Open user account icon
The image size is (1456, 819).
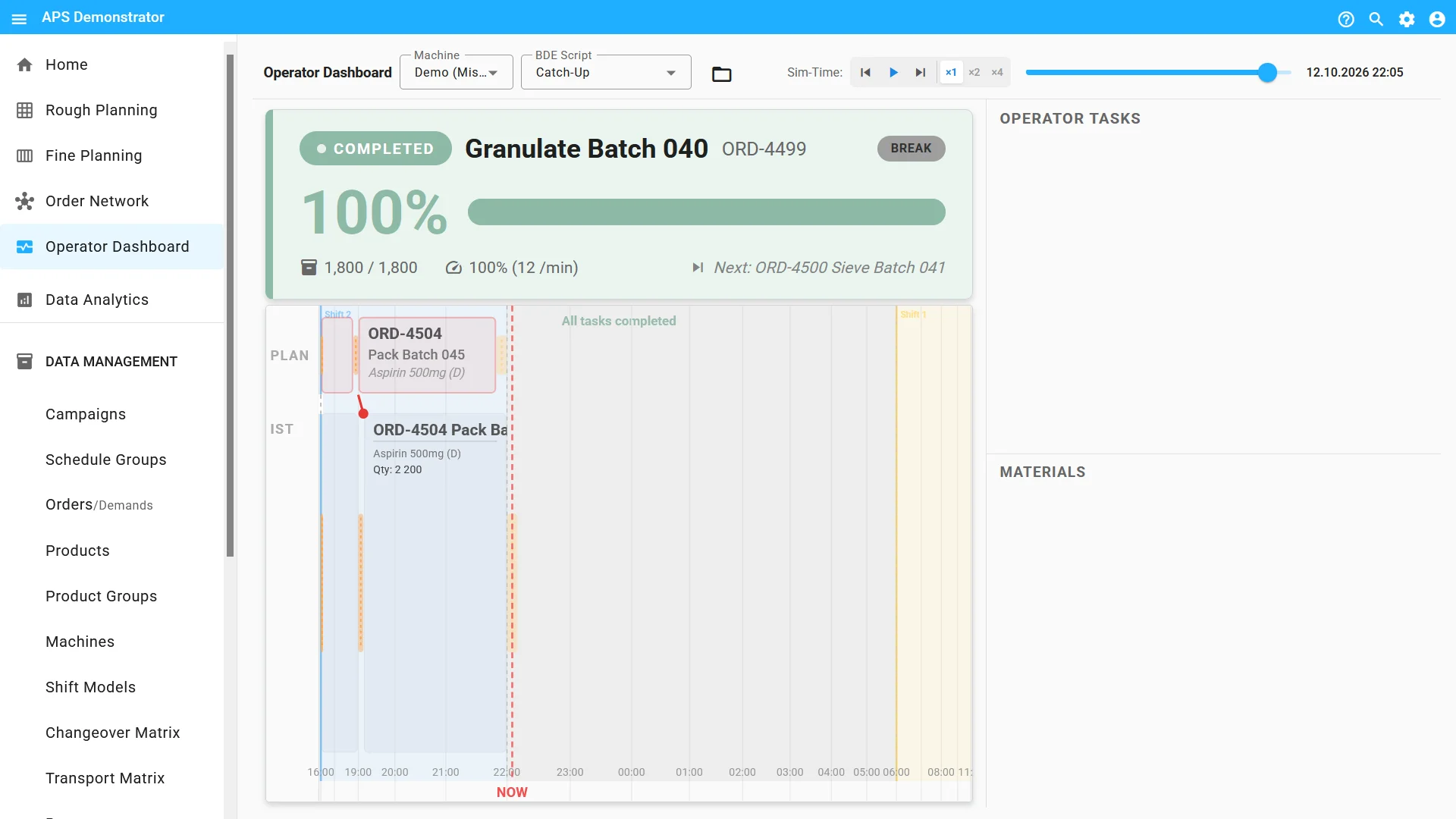pos(1437,19)
